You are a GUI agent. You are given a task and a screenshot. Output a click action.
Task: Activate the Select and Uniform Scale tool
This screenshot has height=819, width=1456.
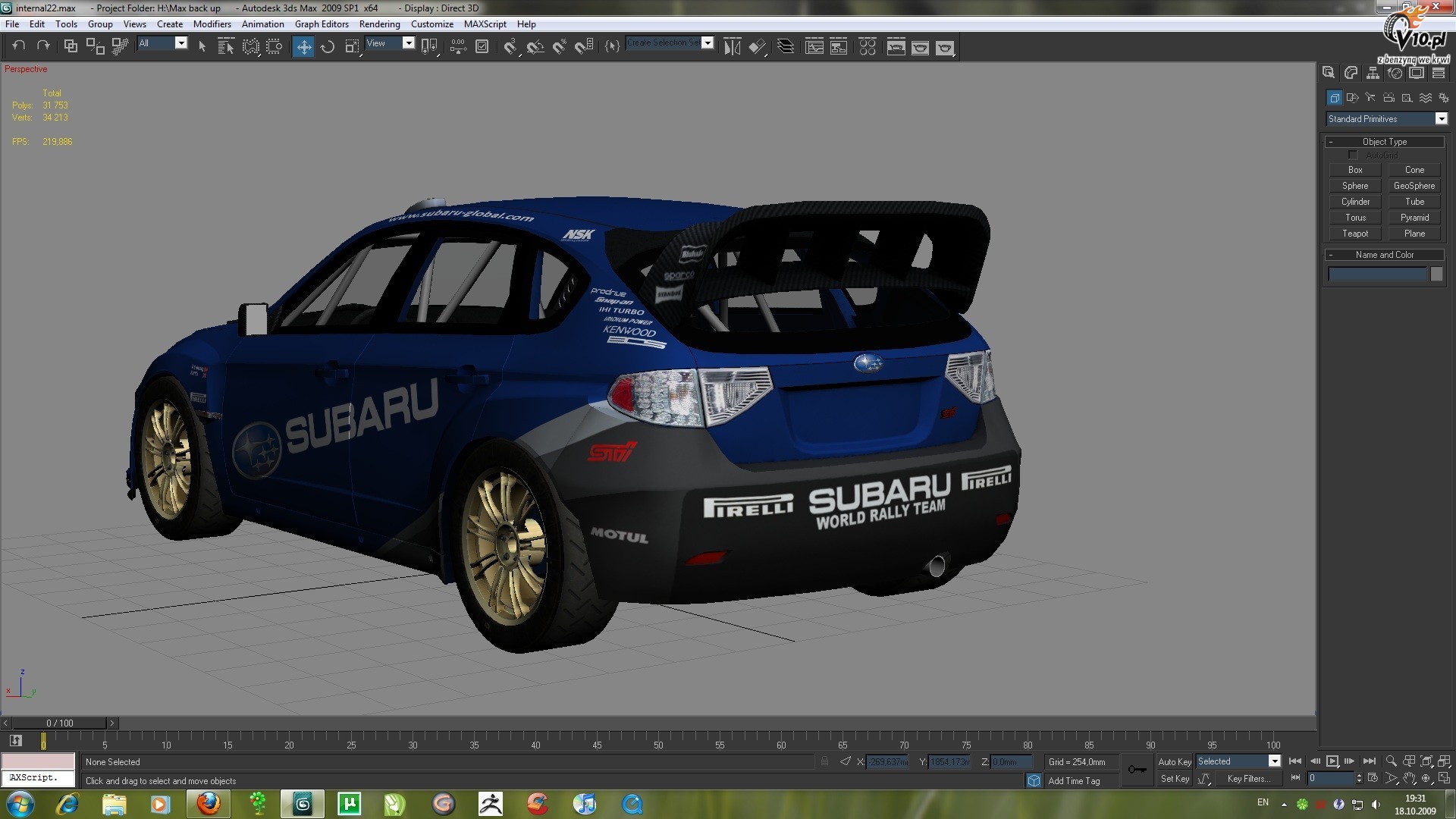coord(352,46)
